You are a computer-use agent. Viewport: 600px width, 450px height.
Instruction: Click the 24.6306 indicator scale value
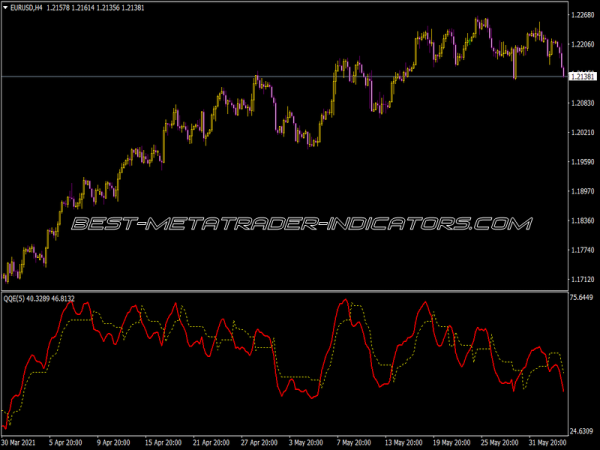point(583,430)
